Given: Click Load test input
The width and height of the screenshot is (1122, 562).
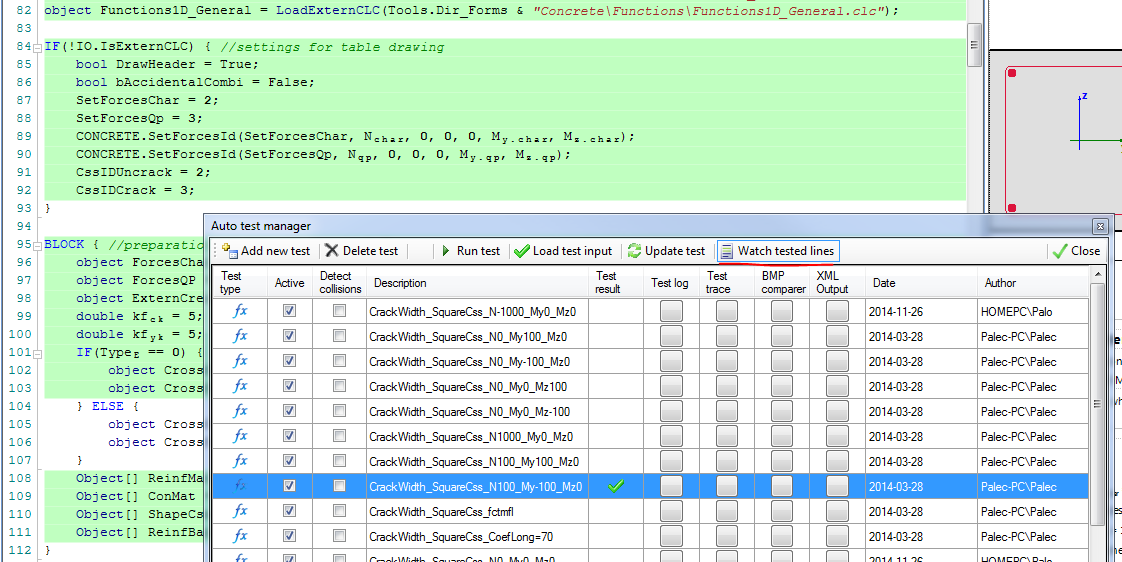Looking at the screenshot, I should pyautogui.click(x=563, y=251).
